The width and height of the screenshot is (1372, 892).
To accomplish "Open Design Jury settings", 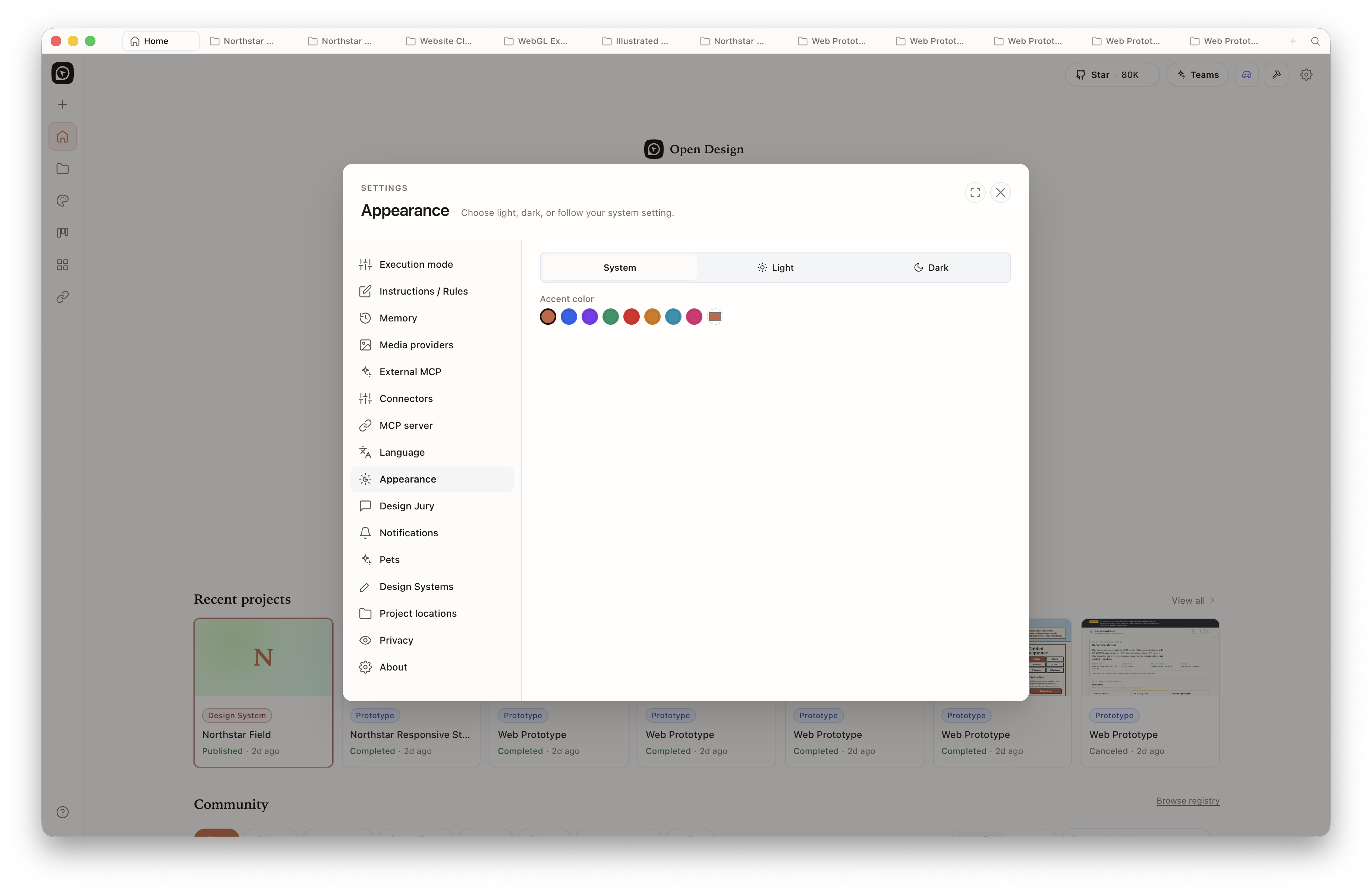I will tap(432, 506).
